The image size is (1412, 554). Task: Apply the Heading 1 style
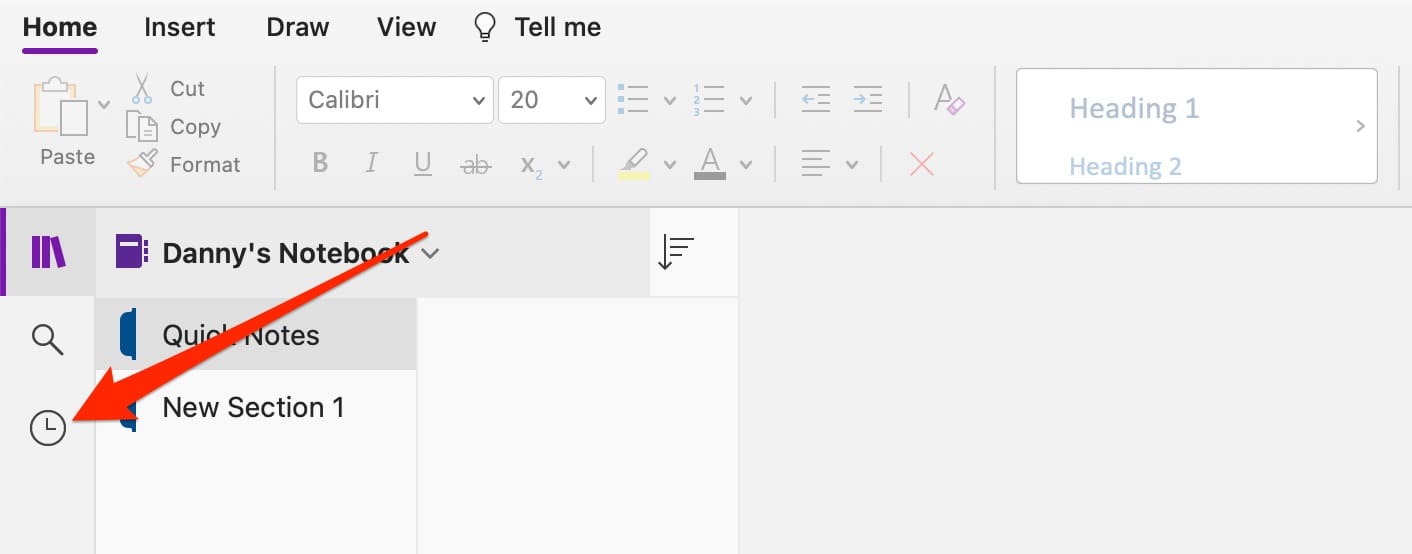pyautogui.click(x=1134, y=108)
